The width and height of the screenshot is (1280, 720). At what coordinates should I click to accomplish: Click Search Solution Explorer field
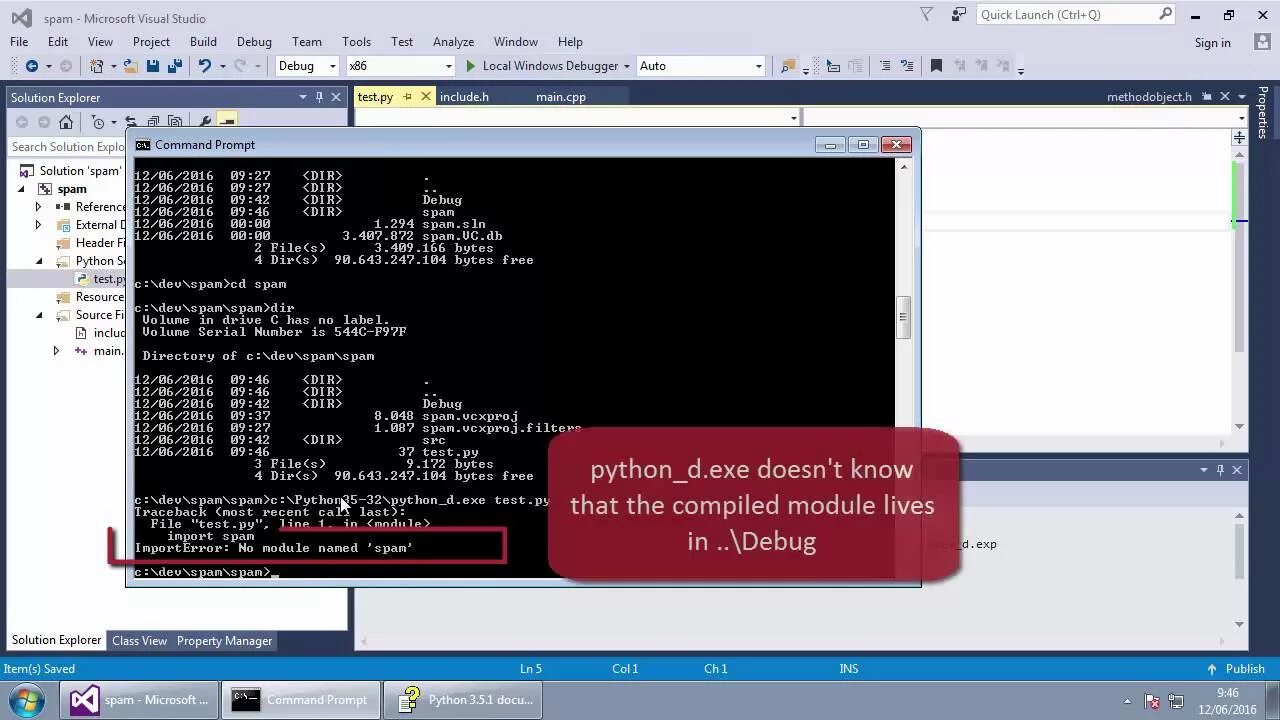point(68,147)
